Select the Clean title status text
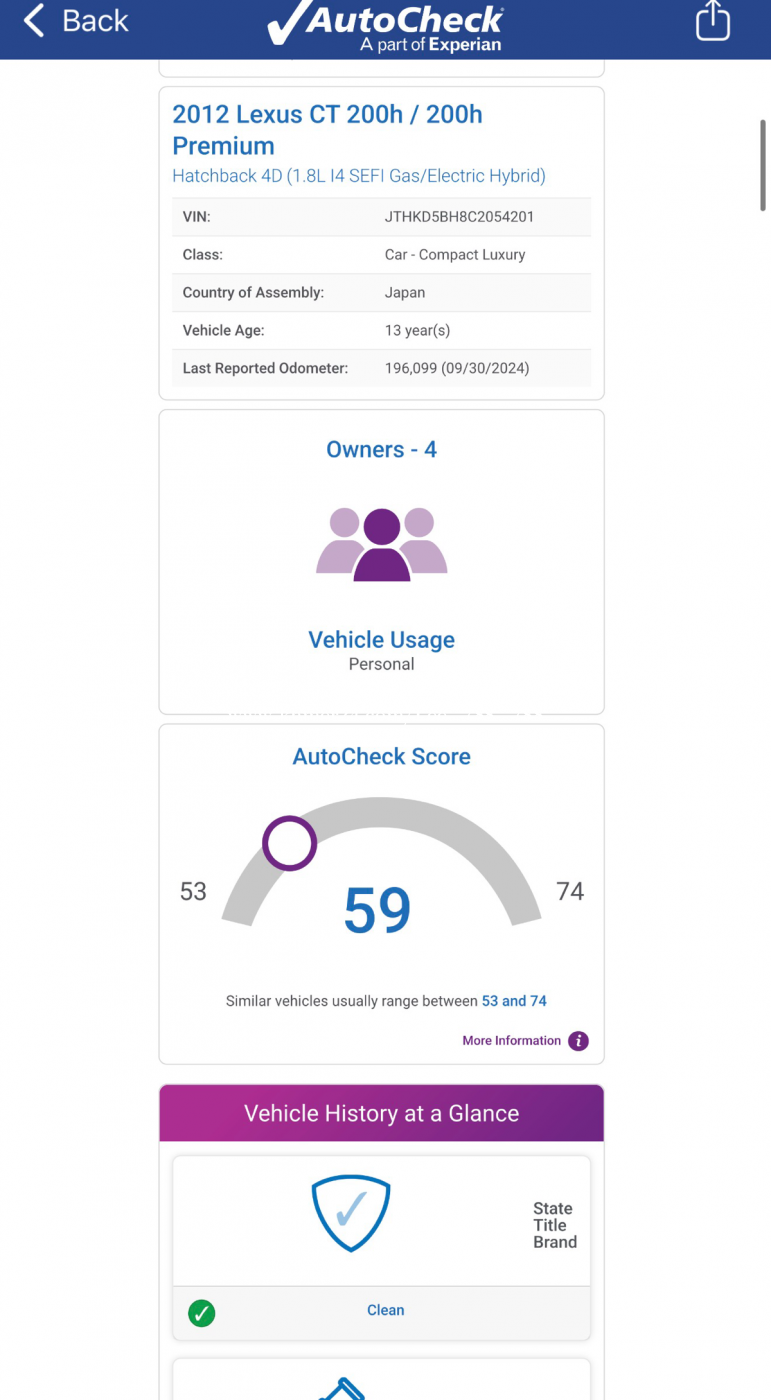The image size is (771, 1400). point(385,1310)
